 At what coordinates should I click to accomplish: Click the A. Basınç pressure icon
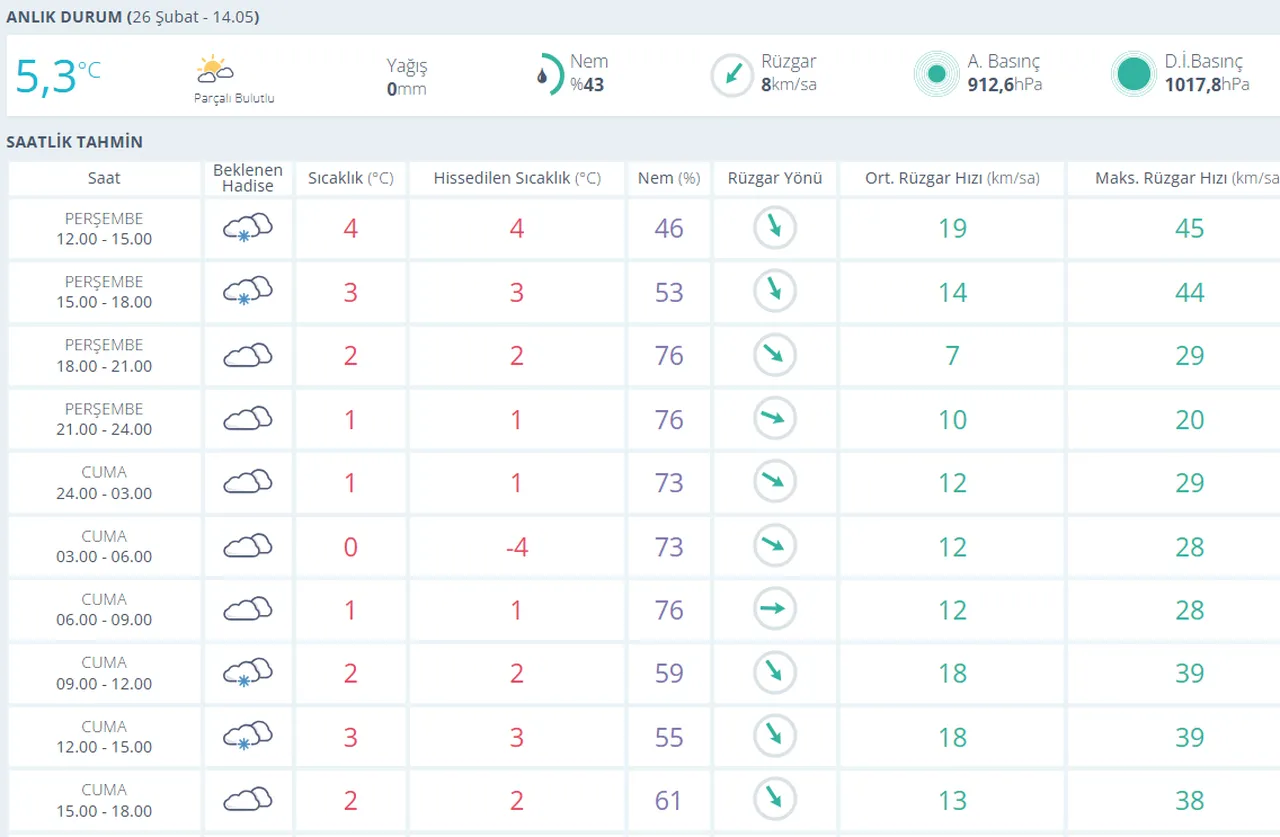point(936,74)
